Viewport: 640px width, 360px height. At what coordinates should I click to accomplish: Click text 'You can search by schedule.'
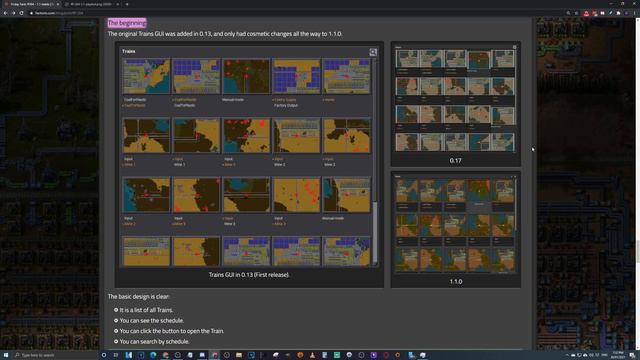coord(154,341)
